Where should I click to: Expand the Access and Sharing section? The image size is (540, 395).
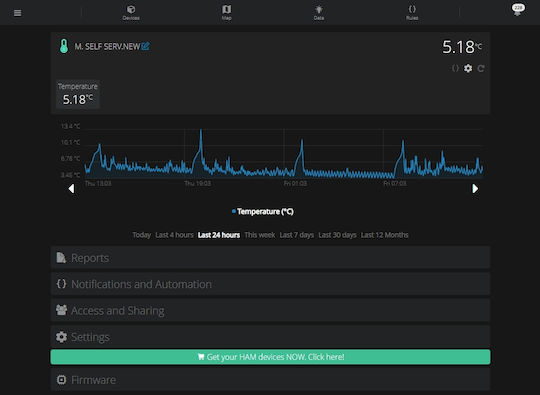(270, 311)
